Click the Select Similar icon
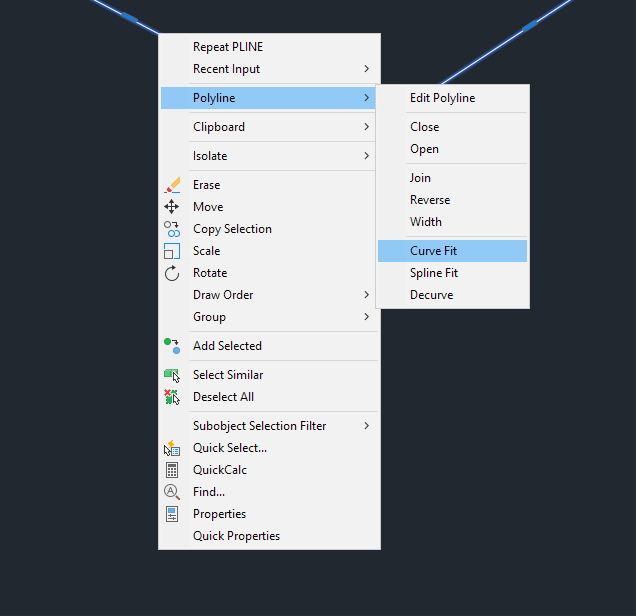This screenshot has height=616, width=636. (172, 375)
